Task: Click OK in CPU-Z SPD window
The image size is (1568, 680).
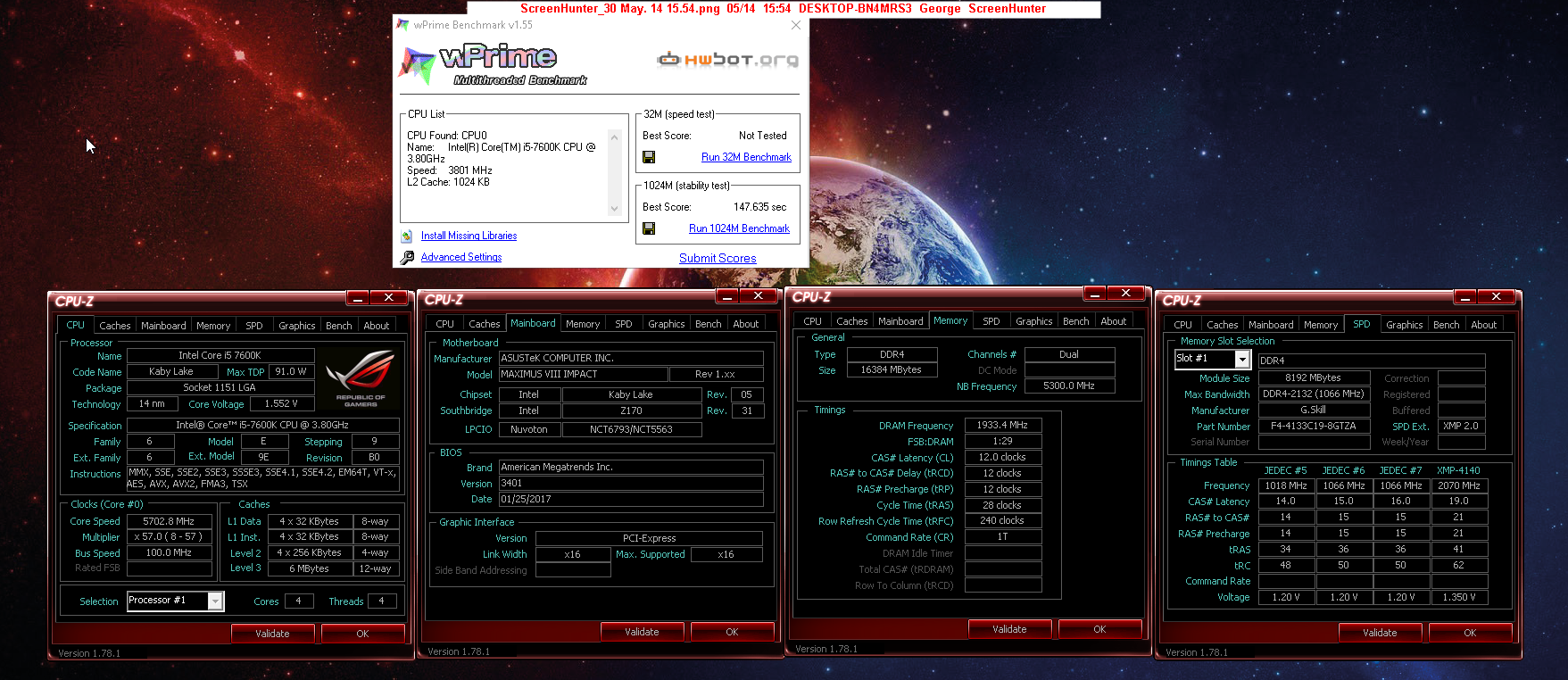Action: click(1470, 633)
